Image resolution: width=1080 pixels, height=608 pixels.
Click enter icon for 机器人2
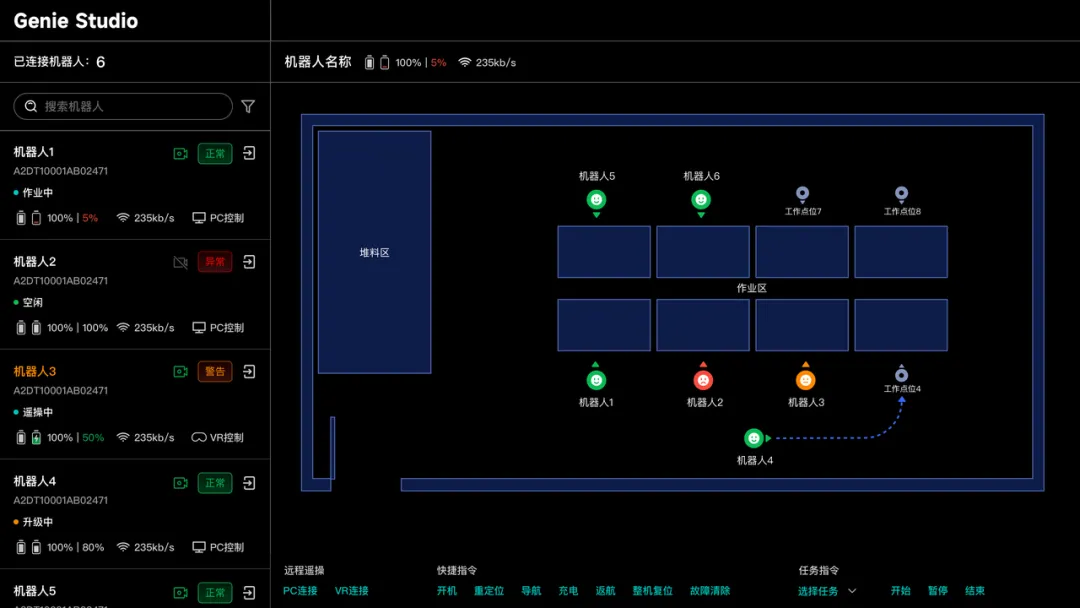click(249, 262)
